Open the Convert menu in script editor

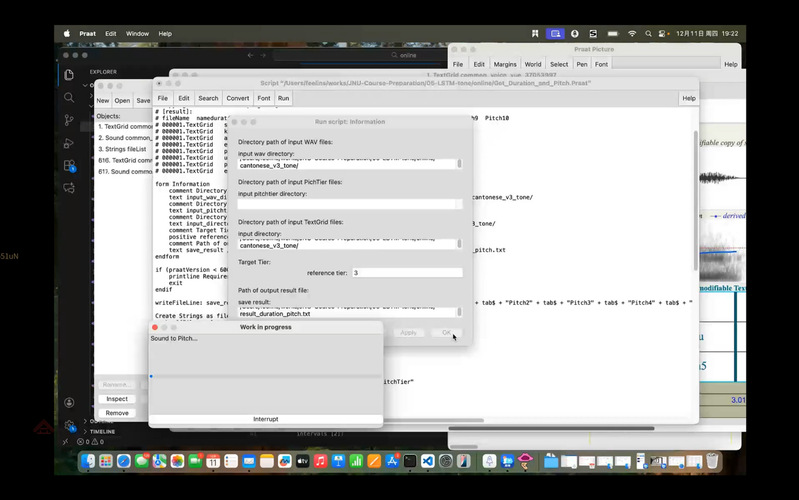point(238,99)
